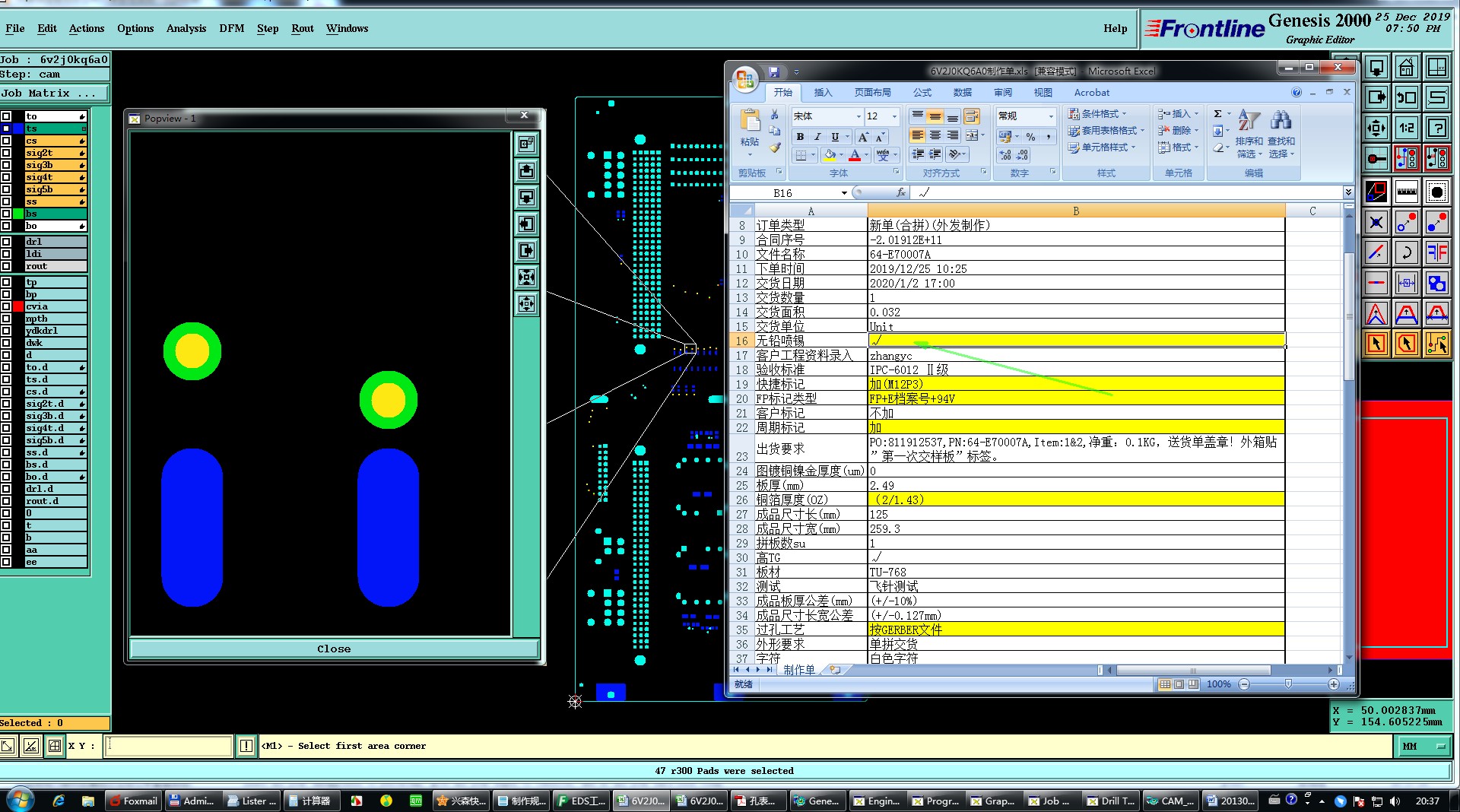Open the question mark query tool
This screenshot has height=812, width=1460.
click(1436, 128)
